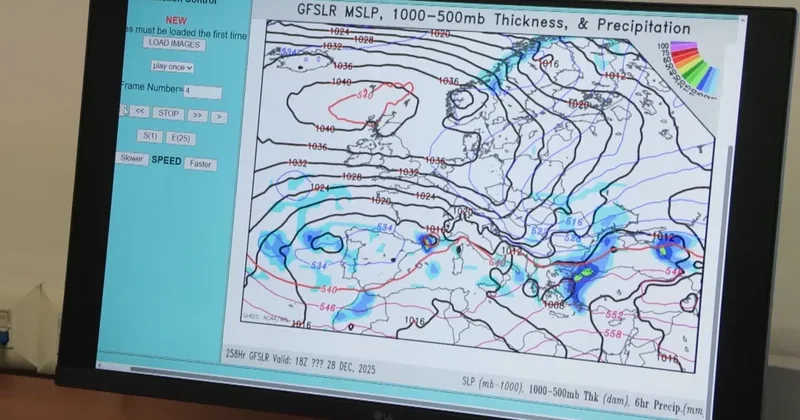
Task: Jump to end frame using E(25)
Action: click(181, 138)
